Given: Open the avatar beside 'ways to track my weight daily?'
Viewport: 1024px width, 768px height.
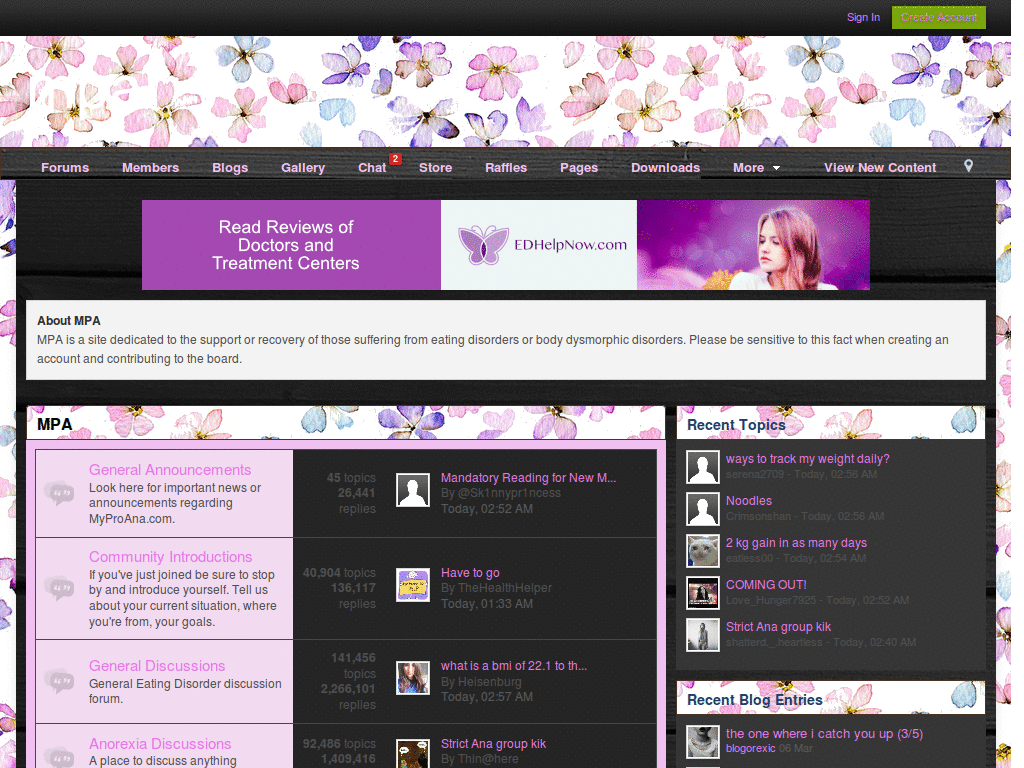Looking at the screenshot, I should pyautogui.click(x=703, y=467).
